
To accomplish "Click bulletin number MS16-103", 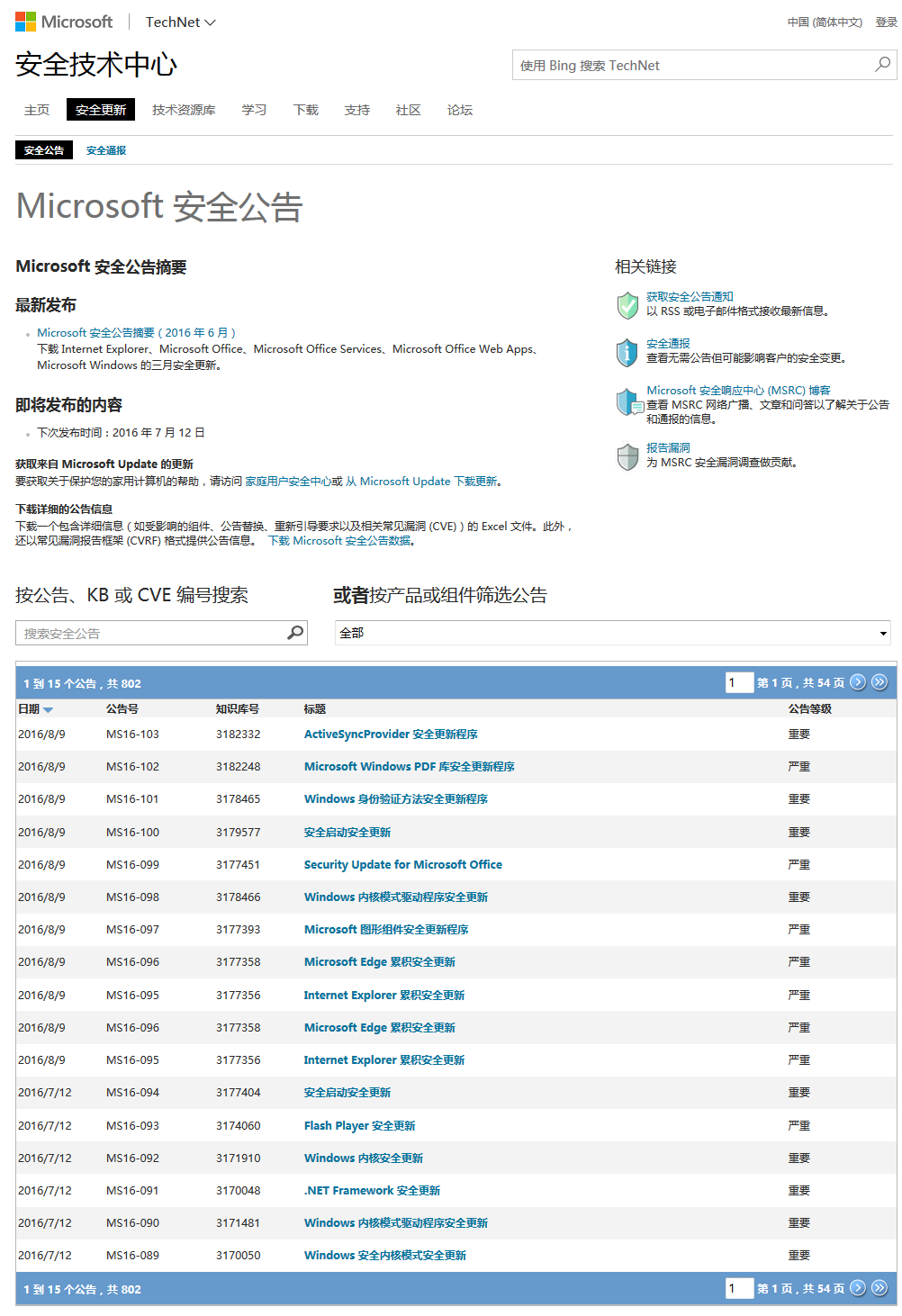I will click(132, 734).
